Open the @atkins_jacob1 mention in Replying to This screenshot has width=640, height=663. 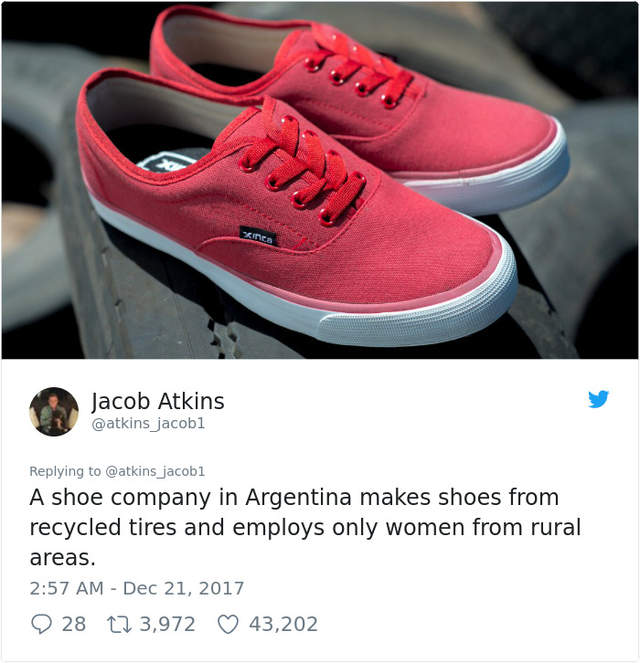[x=155, y=471]
